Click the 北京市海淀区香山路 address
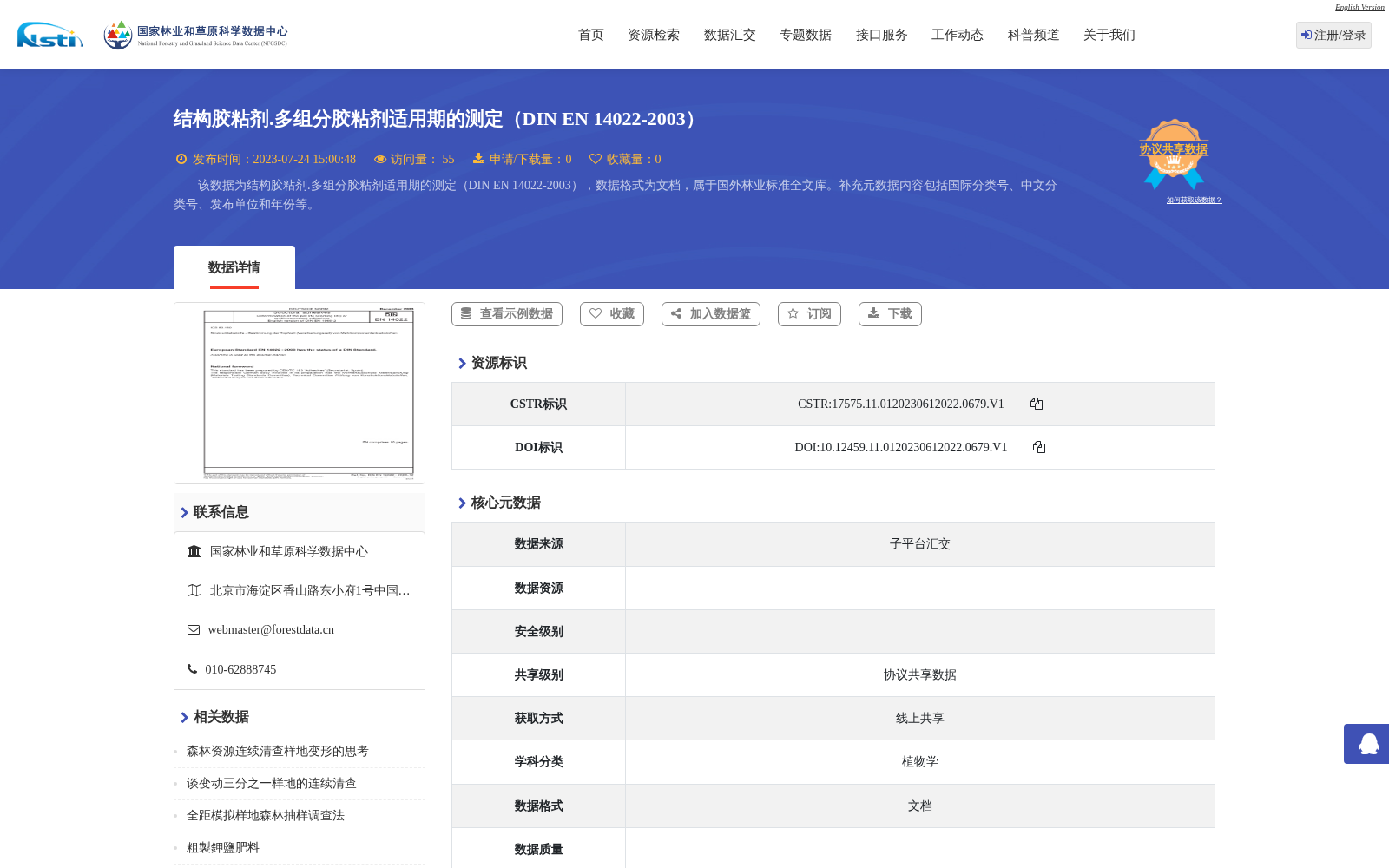 310,590
